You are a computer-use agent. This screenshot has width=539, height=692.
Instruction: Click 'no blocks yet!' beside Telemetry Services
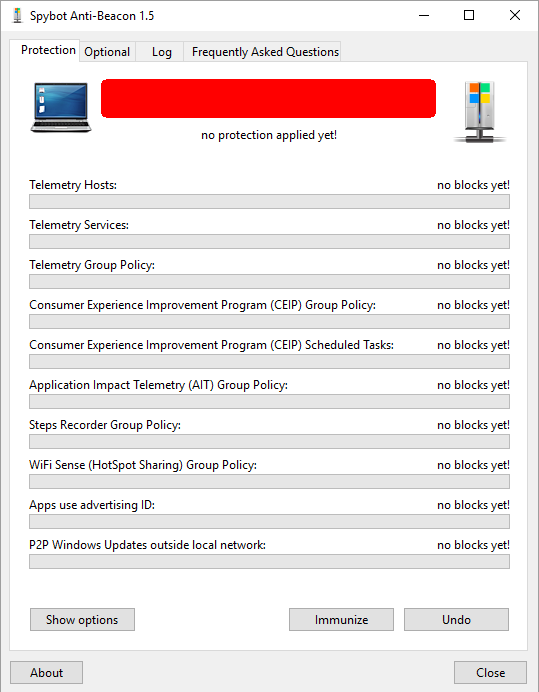click(x=473, y=225)
